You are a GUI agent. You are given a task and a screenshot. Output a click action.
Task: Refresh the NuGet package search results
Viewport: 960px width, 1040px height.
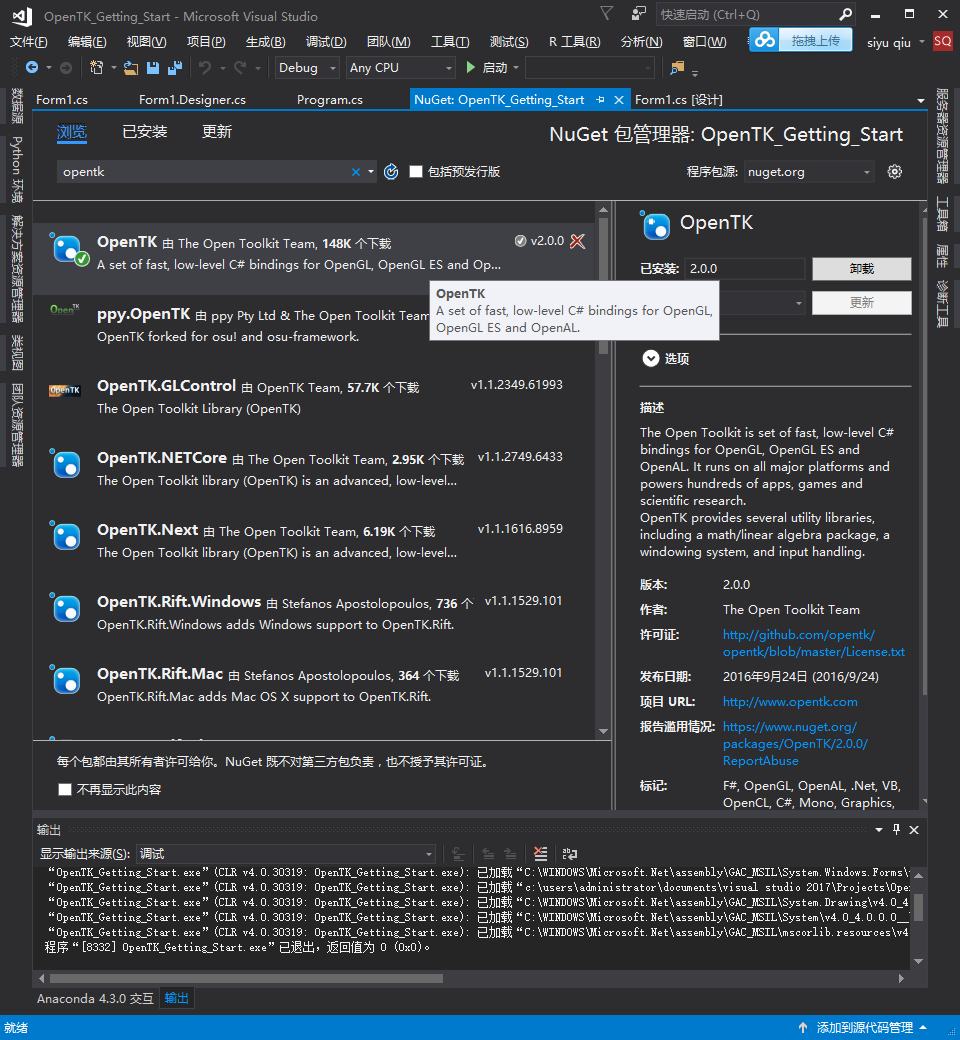point(391,172)
